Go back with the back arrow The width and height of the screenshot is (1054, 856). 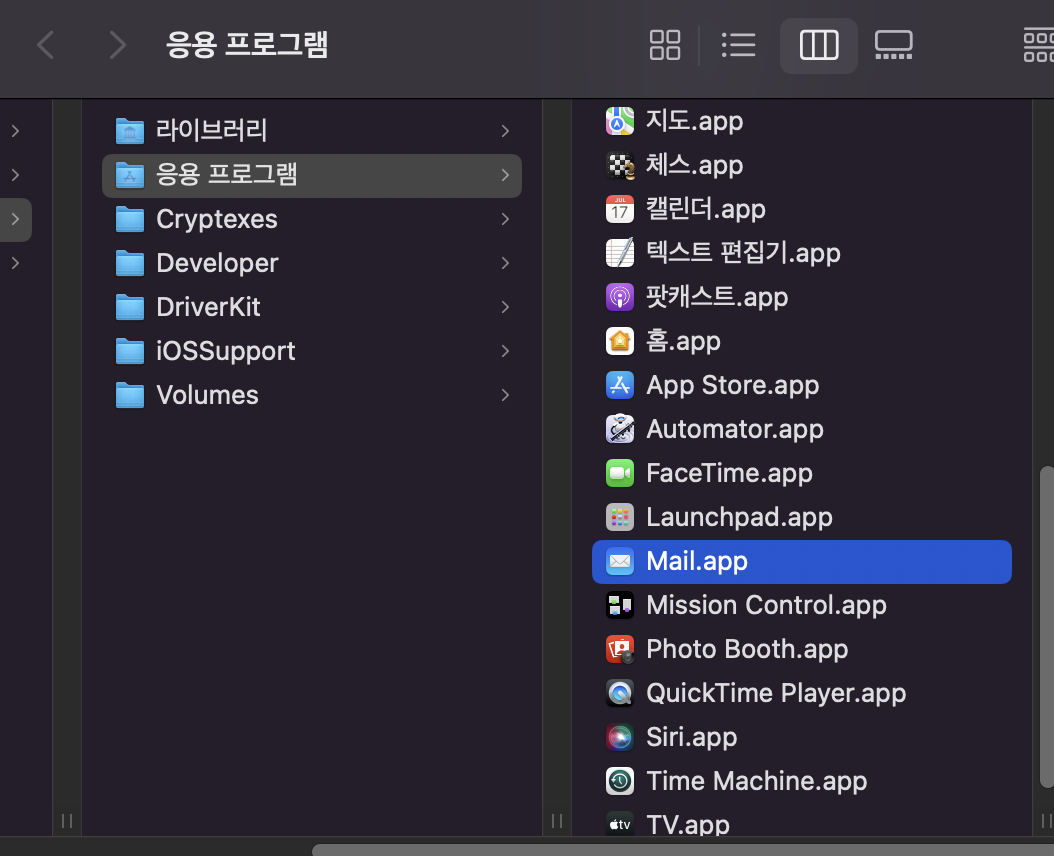46,45
